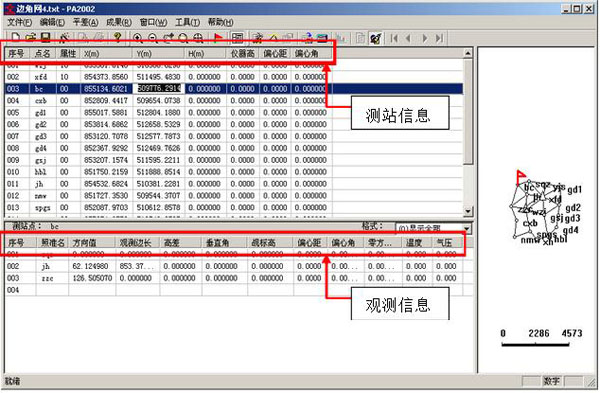
Task: Save the file with the floppy disk icon
Action: pos(46,38)
